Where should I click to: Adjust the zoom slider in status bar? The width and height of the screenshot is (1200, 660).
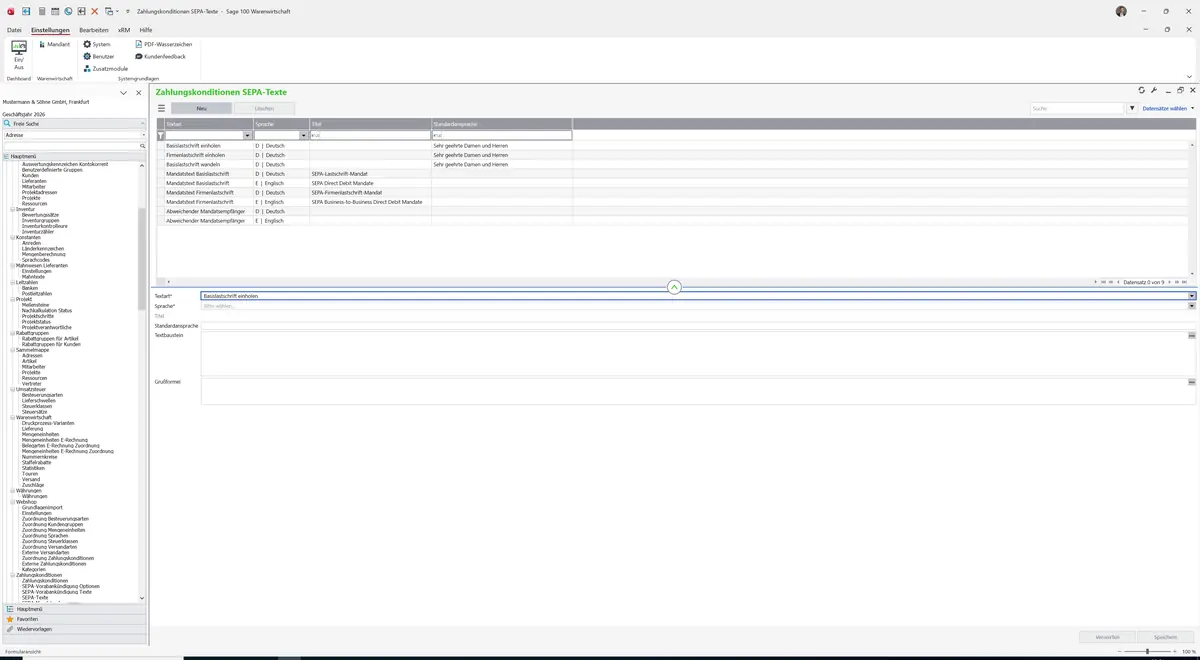click(x=1147, y=652)
